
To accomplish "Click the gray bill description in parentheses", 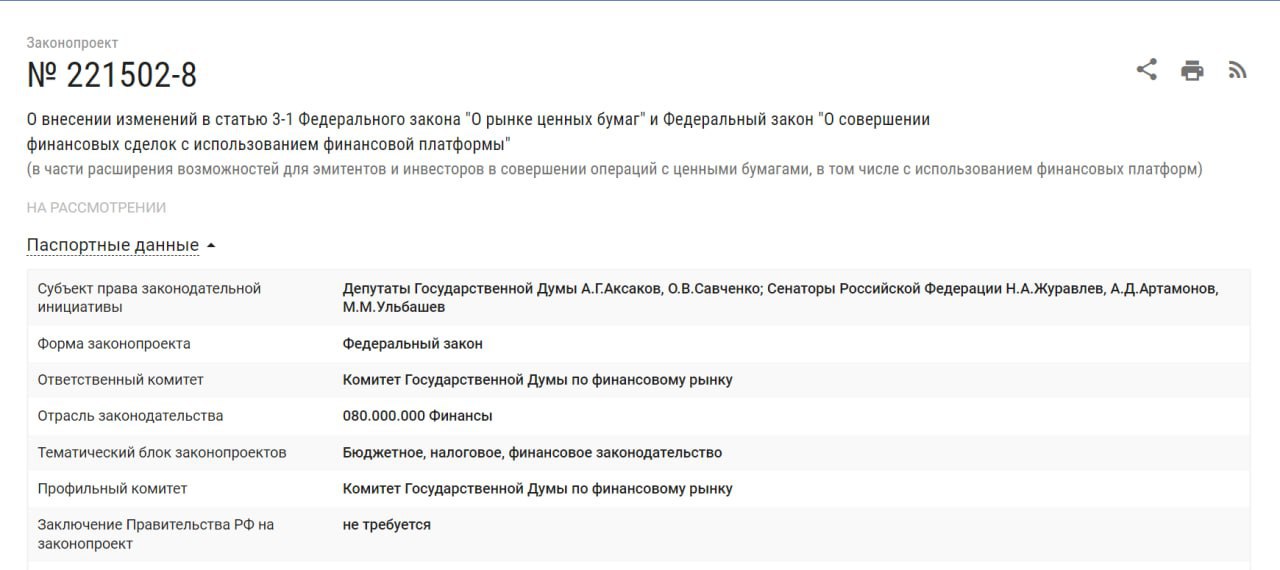I will click(614, 169).
